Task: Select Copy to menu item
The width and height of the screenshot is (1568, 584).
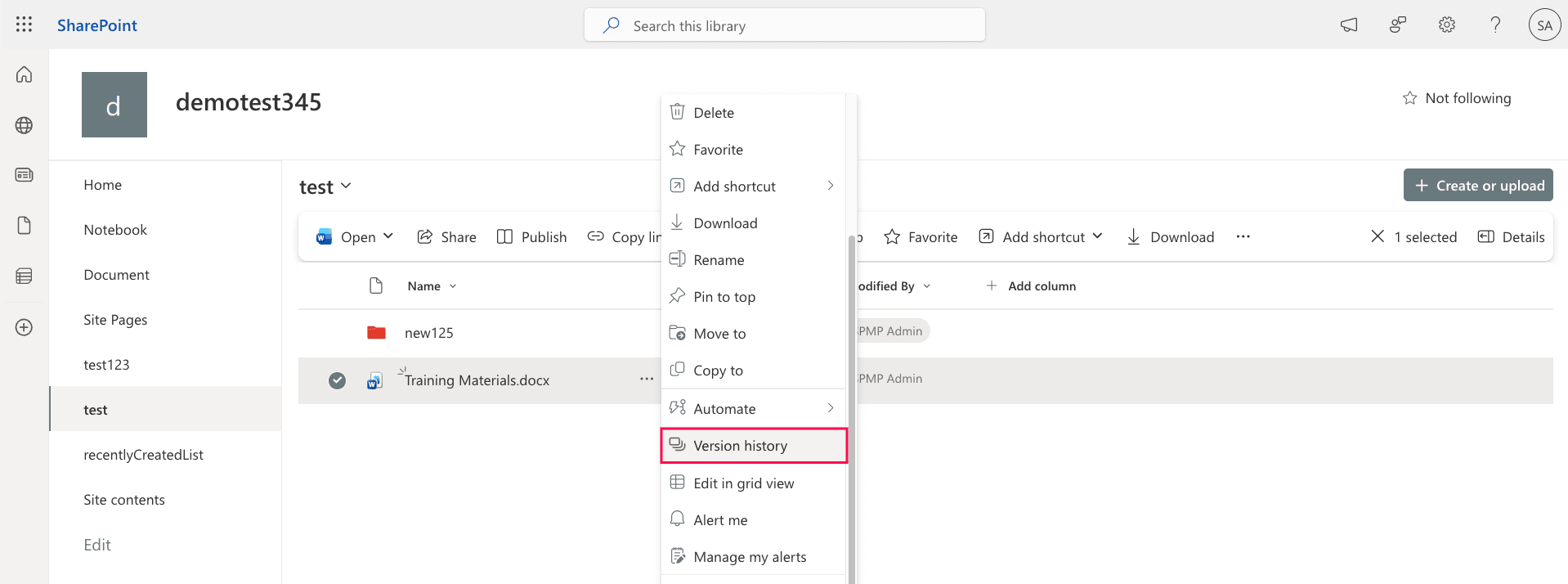Action: [753, 371]
